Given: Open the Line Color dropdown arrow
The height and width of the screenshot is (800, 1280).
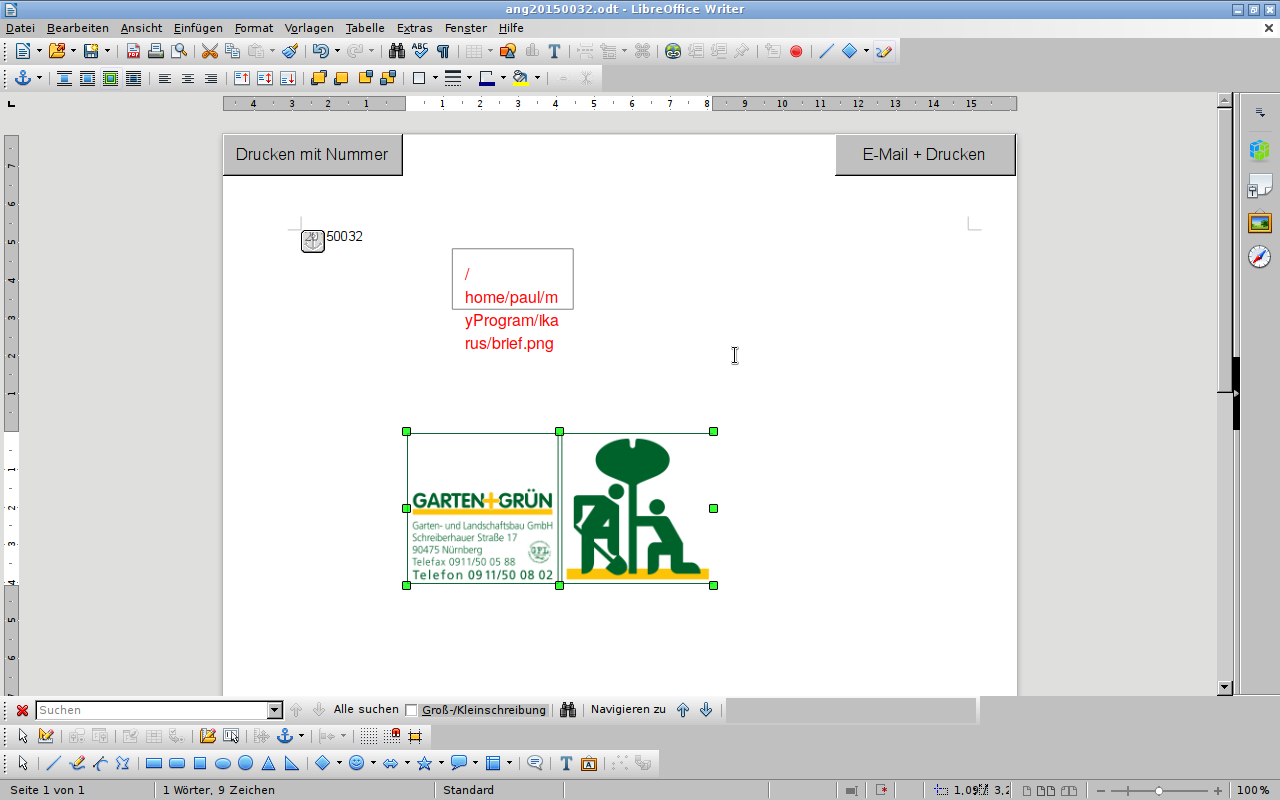Looking at the screenshot, I should click(503, 78).
